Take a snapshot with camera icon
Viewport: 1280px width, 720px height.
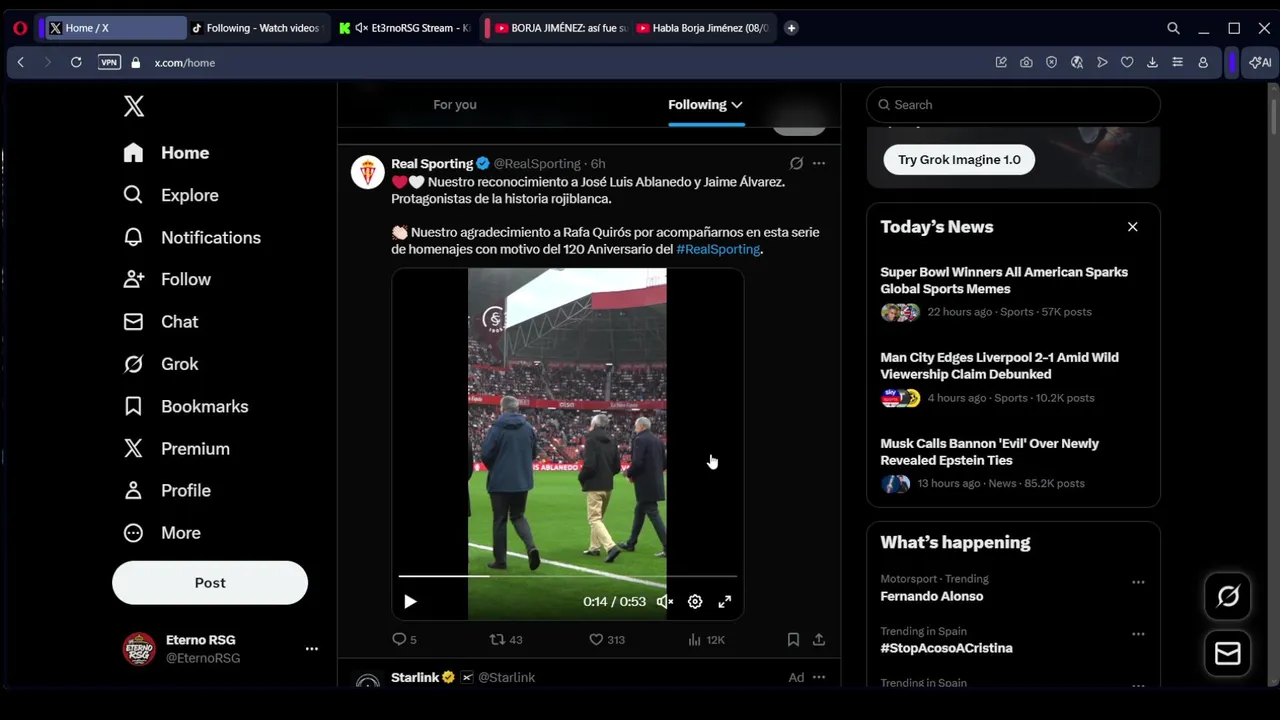[x=1026, y=62]
